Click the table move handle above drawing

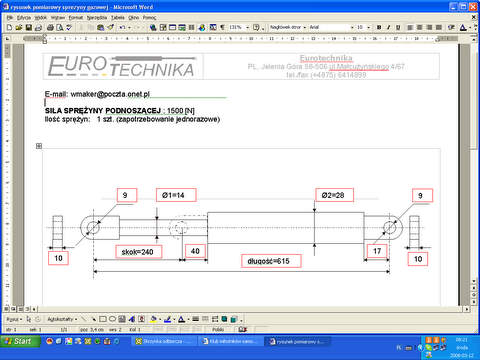tap(39, 146)
